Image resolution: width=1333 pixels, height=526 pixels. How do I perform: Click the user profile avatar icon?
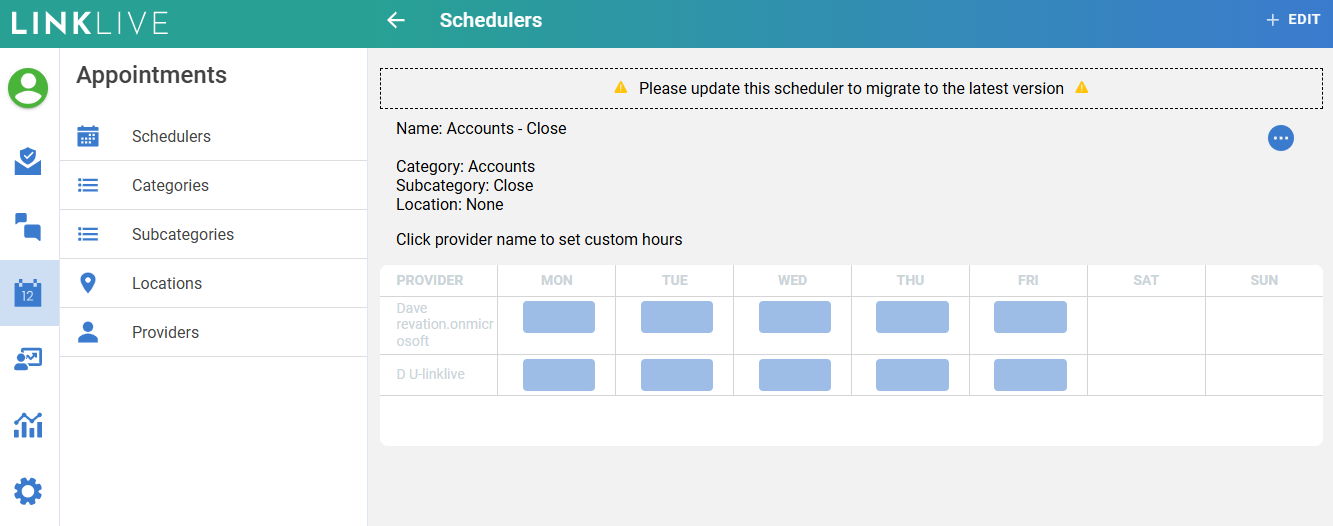tap(28, 88)
